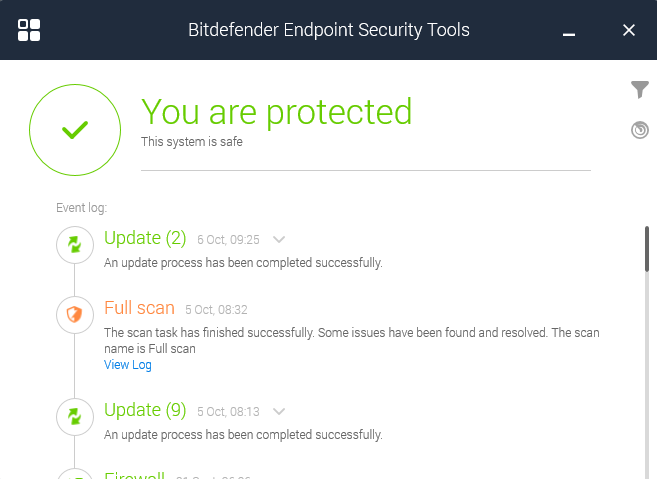Screen dimensions: 657x479
Task: Click the event log vertical scrollbar thumb
Action: [647, 248]
